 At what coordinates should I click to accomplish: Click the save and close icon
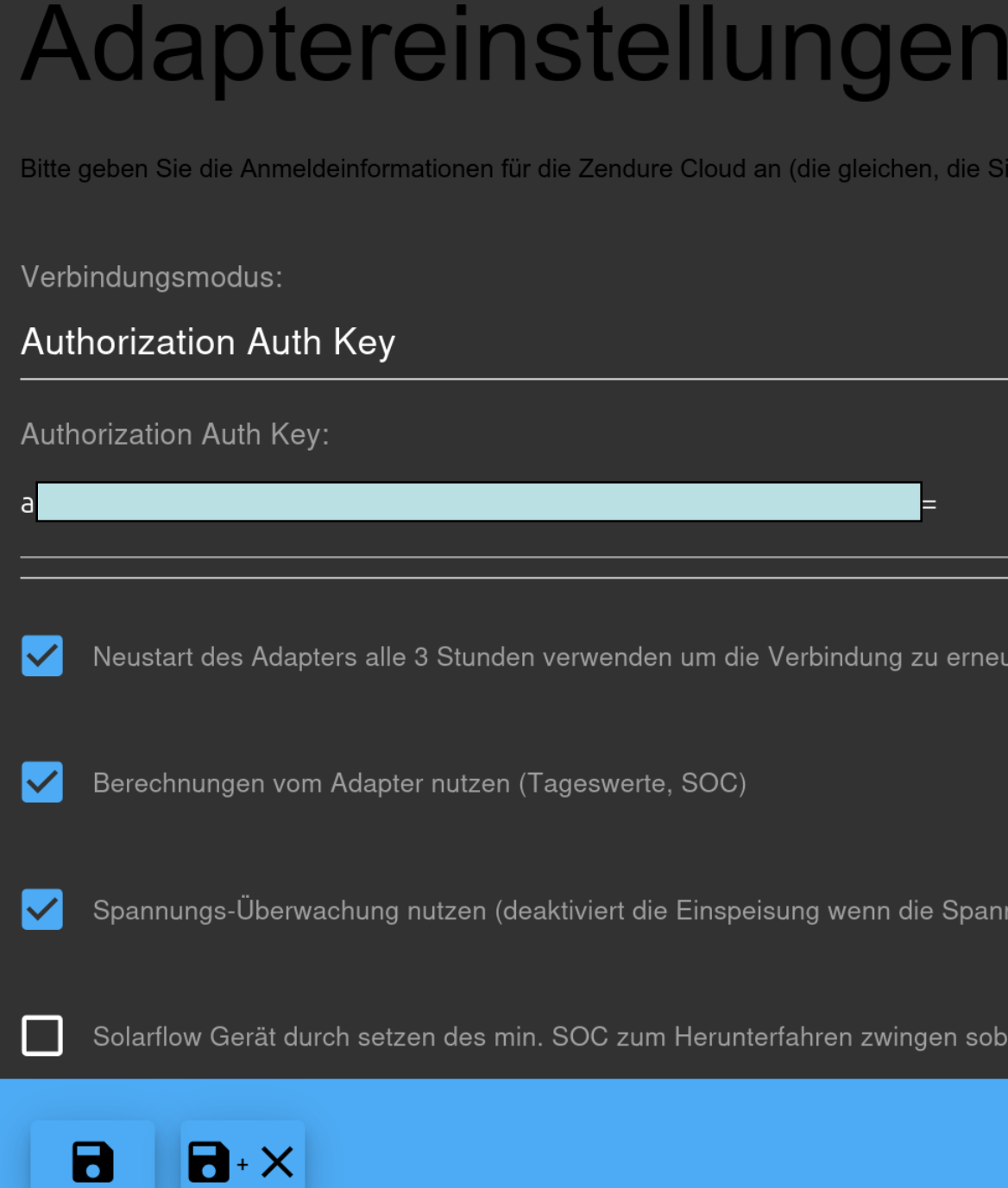pyautogui.click(x=242, y=1160)
